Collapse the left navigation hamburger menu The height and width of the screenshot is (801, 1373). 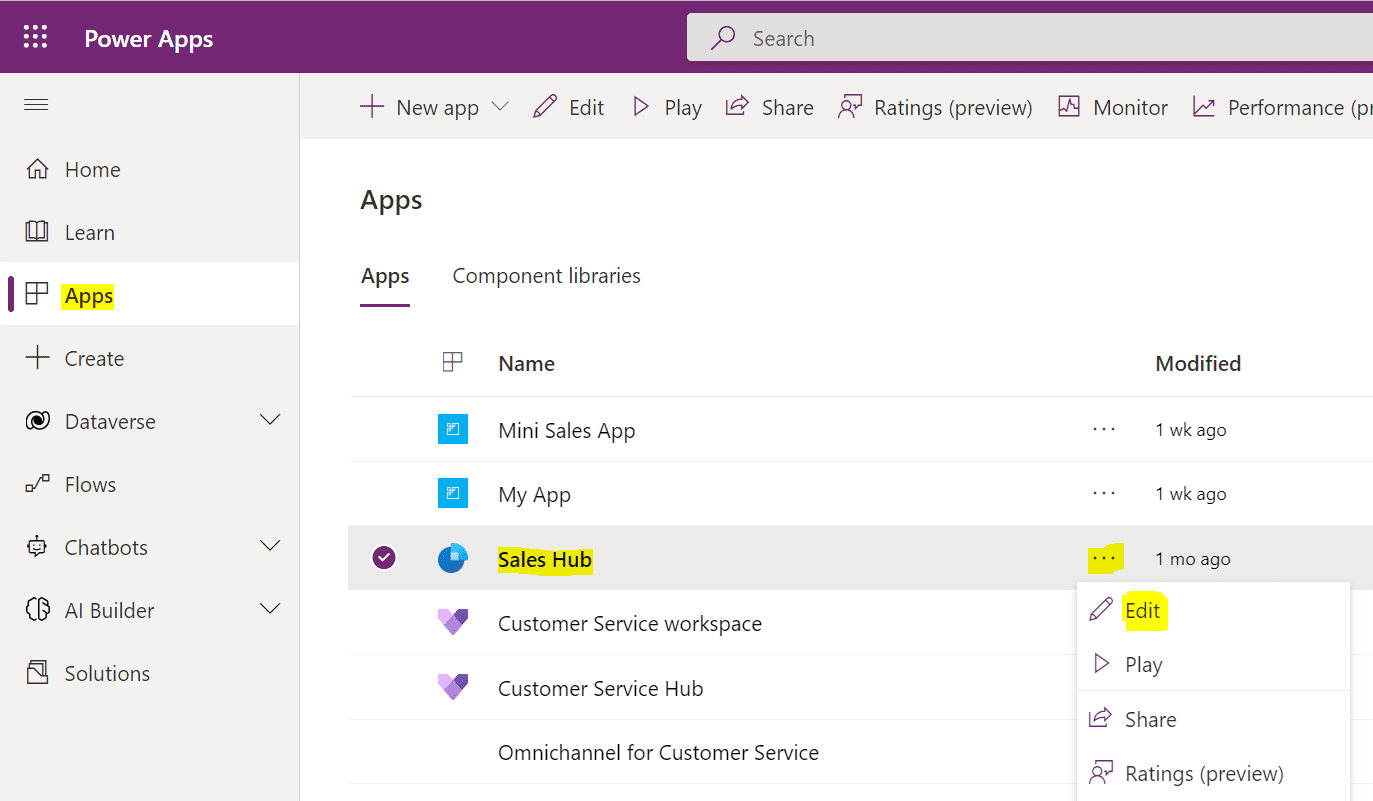coord(36,105)
